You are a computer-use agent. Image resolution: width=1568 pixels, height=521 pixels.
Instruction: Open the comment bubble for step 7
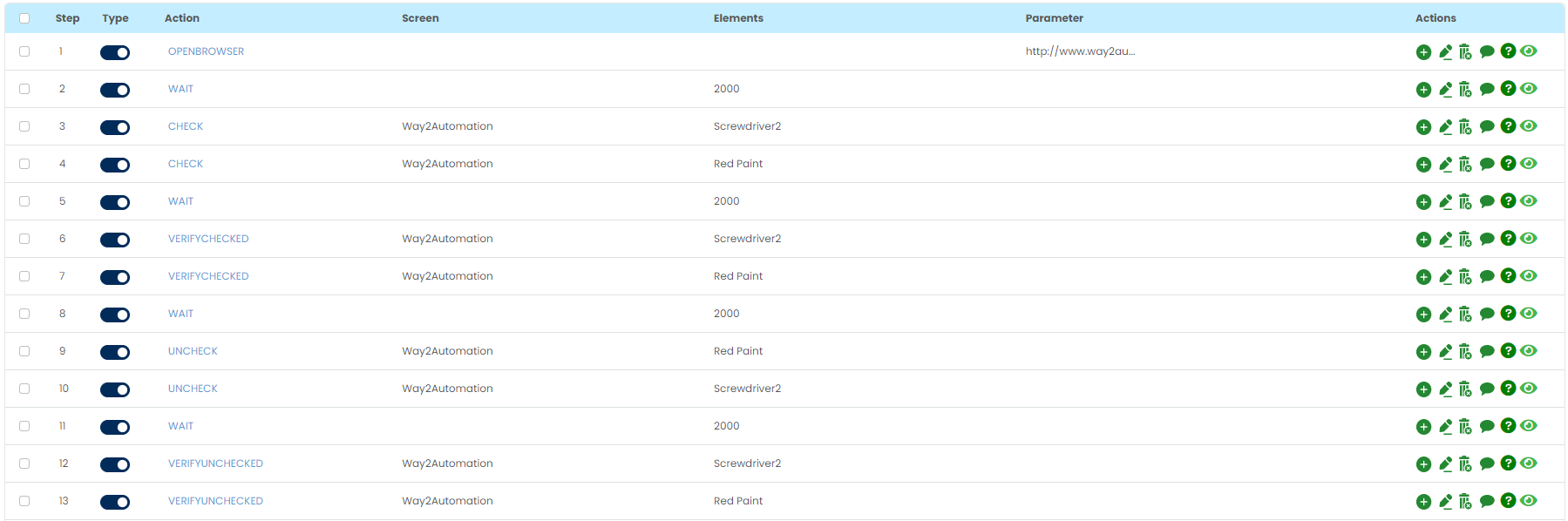tap(1487, 276)
